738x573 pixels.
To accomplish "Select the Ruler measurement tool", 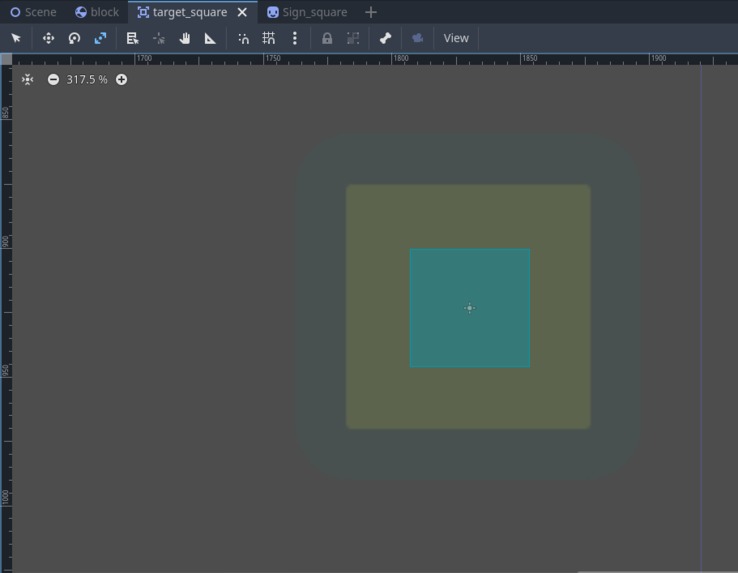I will (210, 38).
